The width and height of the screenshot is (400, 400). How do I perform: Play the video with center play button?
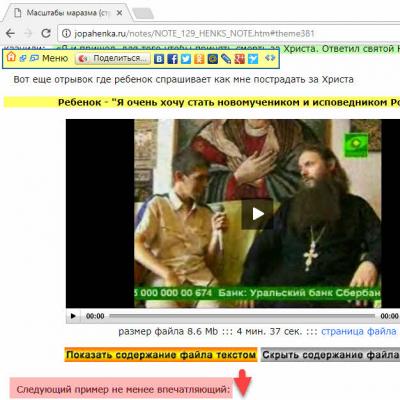257,214
